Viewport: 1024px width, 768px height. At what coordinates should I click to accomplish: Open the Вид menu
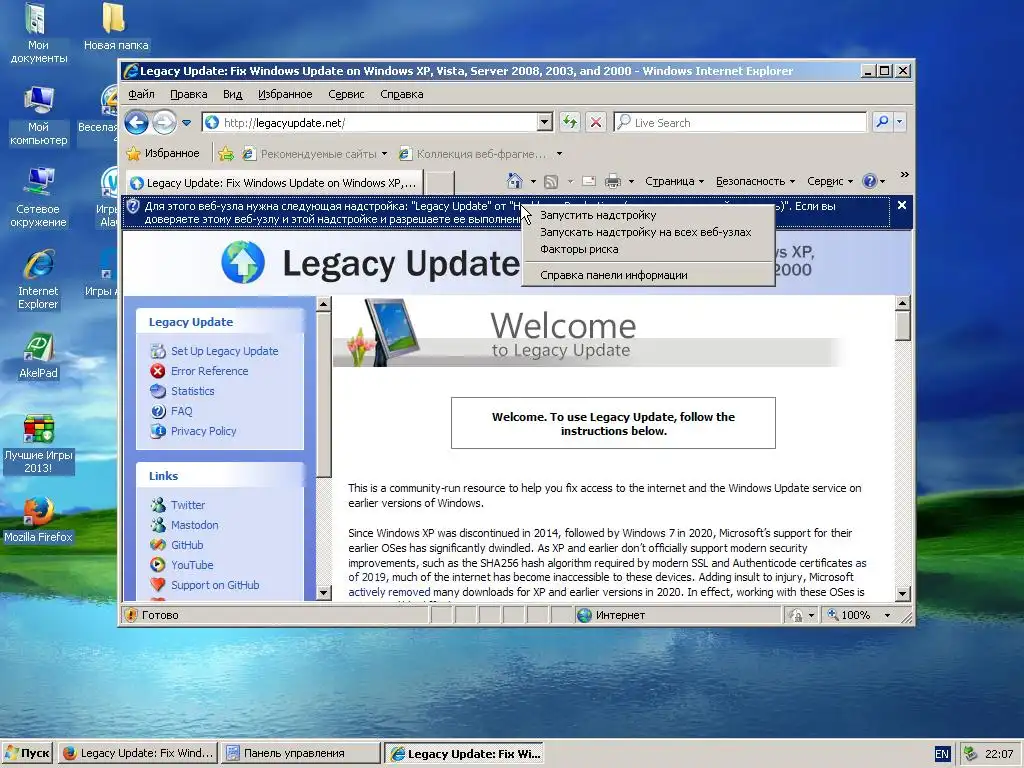tap(232, 94)
